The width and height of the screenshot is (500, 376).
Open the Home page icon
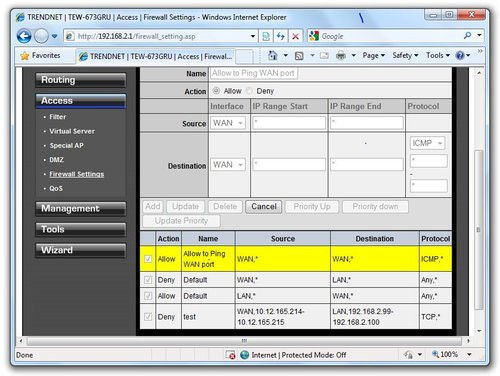(x=273, y=55)
